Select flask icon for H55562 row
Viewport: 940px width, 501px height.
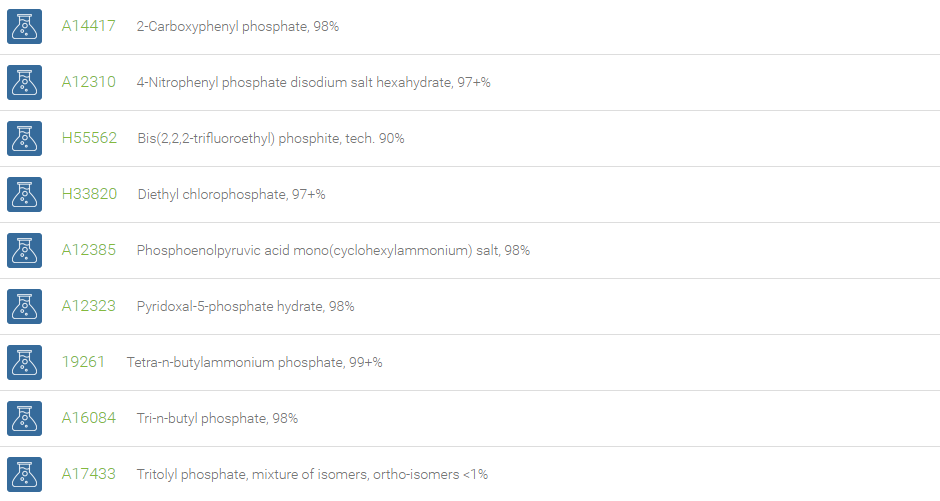coord(25,138)
